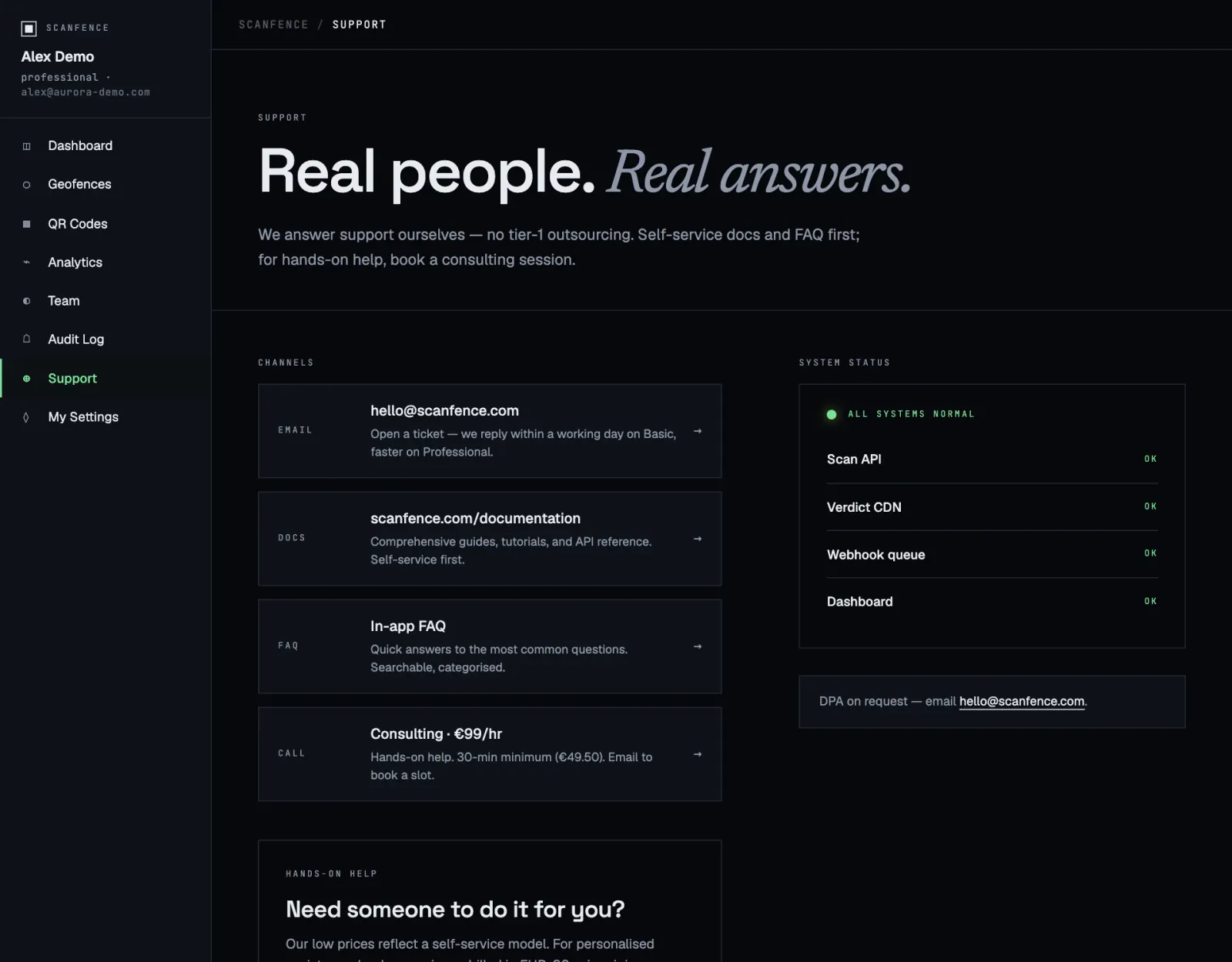The height and width of the screenshot is (962, 1232).
Task: Click the green All Systems Normal status dot
Action: pyautogui.click(x=832, y=415)
